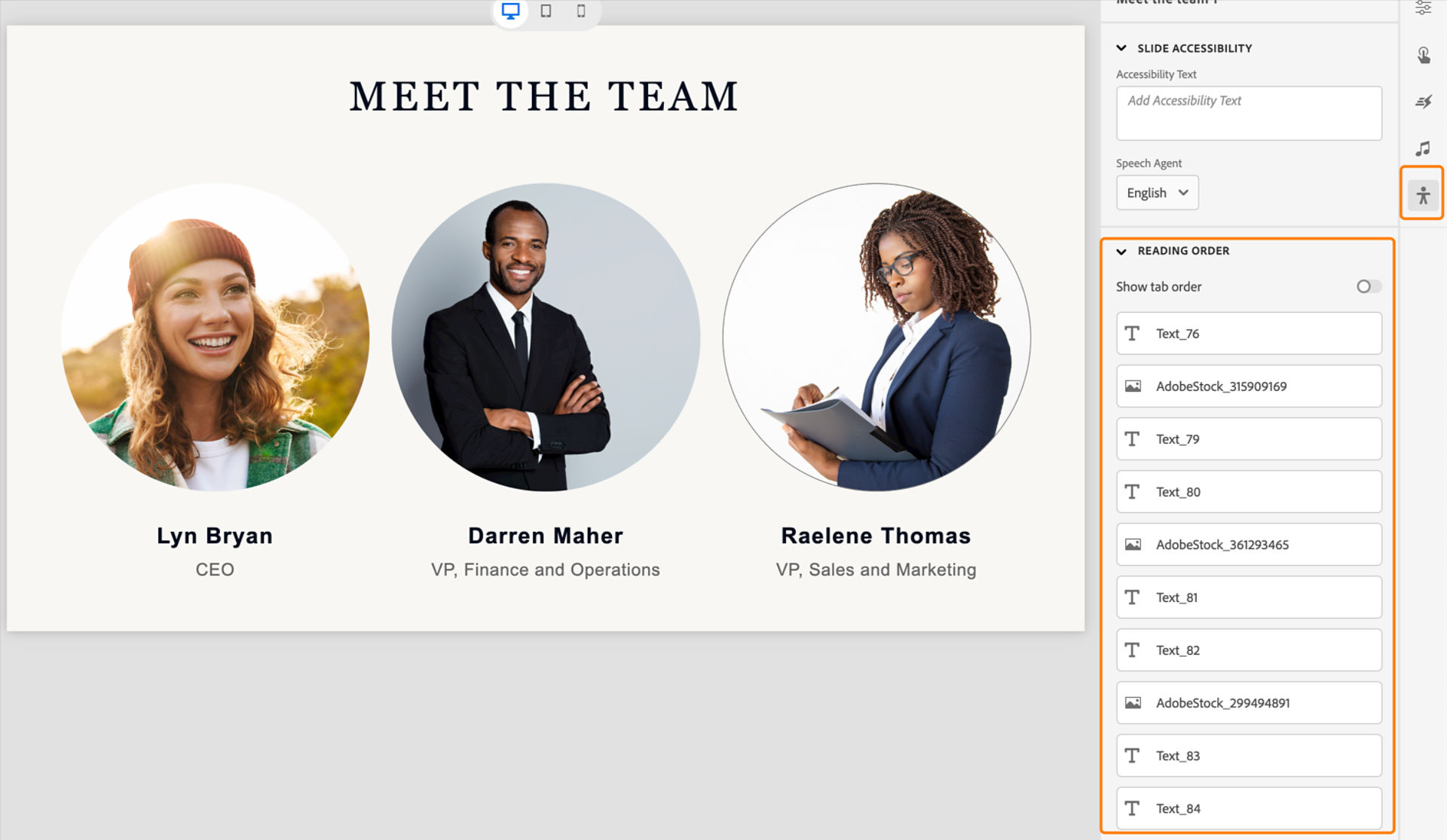Collapse the Reading Order section
Image resolution: width=1447 pixels, height=840 pixels.
pos(1121,250)
